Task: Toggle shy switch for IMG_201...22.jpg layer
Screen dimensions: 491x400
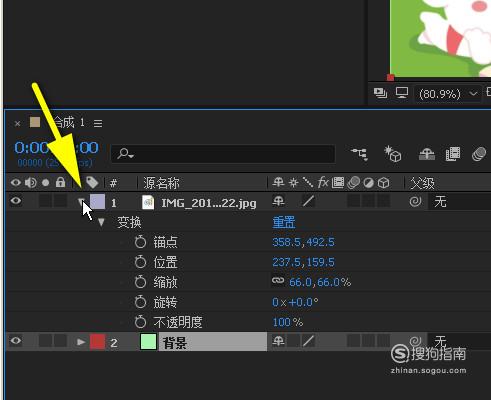Action: click(x=278, y=201)
